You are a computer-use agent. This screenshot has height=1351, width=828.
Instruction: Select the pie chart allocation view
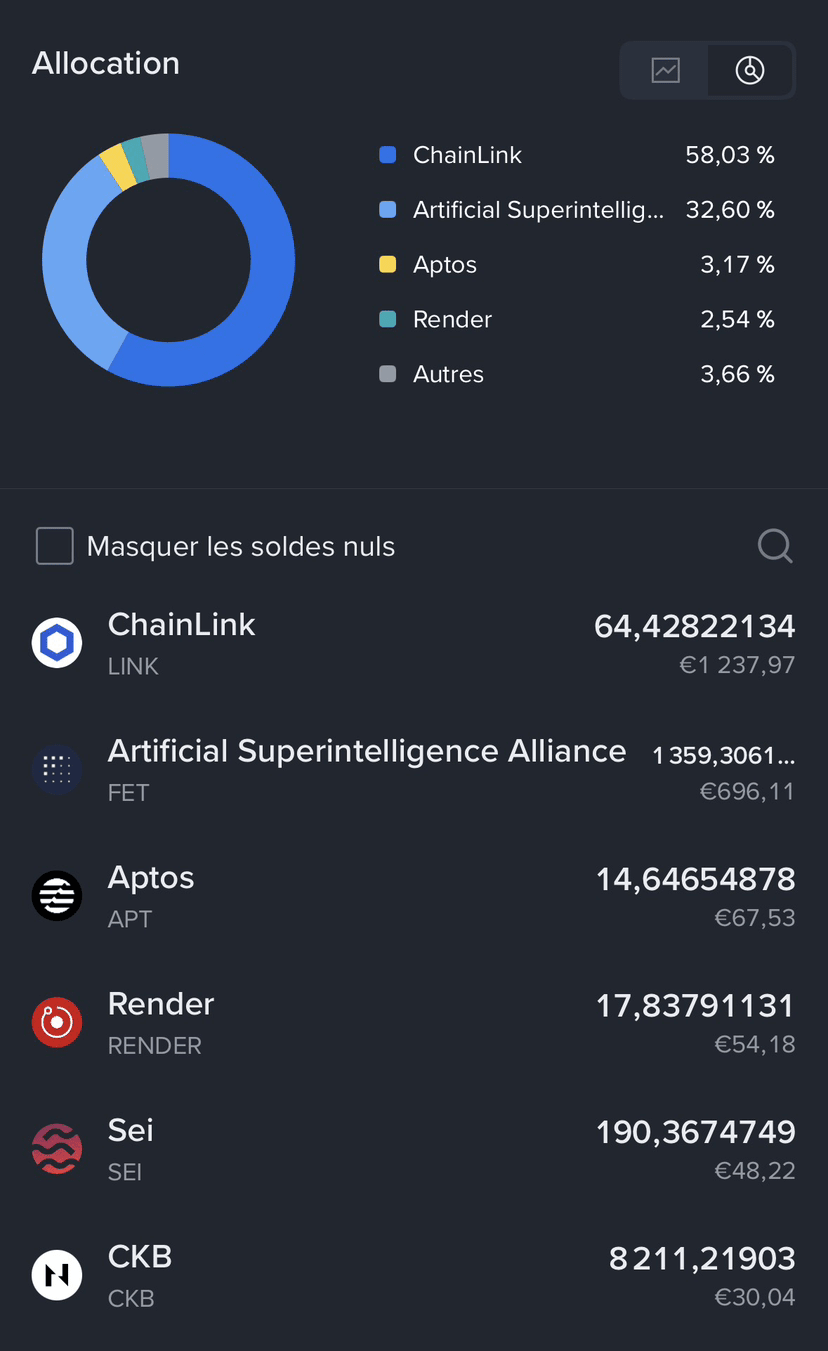[x=750, y=70]
